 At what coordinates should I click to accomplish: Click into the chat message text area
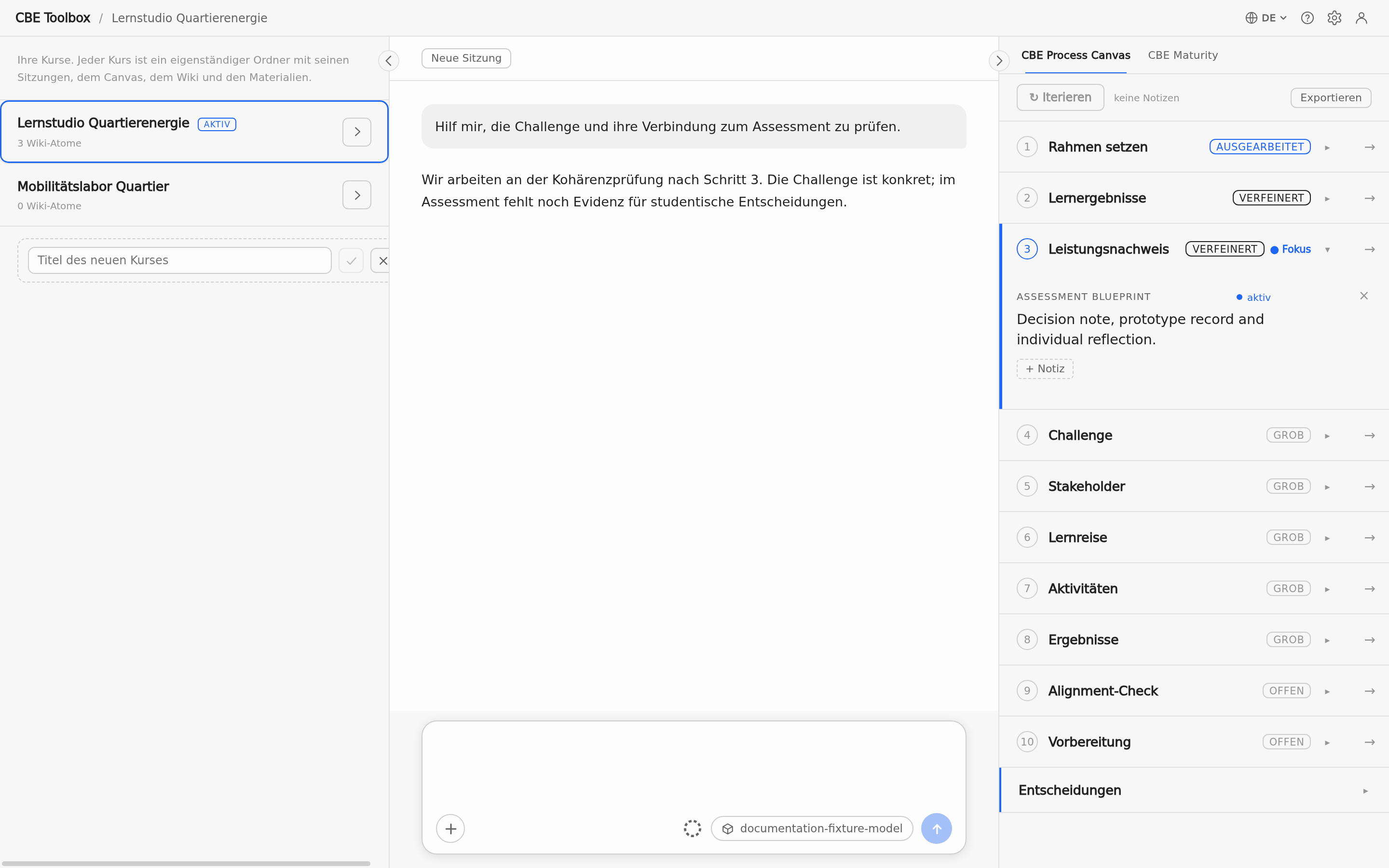coord(694,766)
